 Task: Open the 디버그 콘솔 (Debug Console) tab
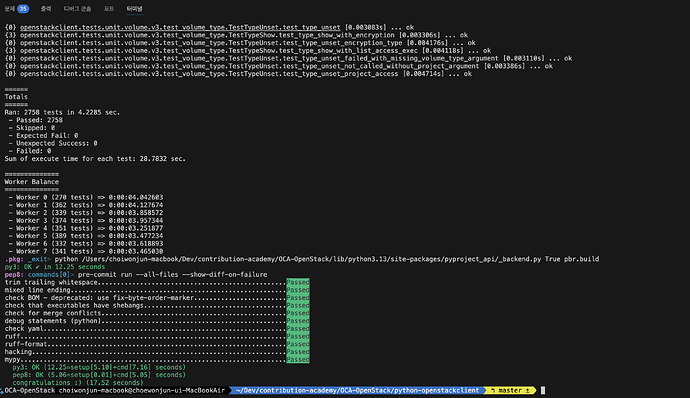tap(77, 9)
